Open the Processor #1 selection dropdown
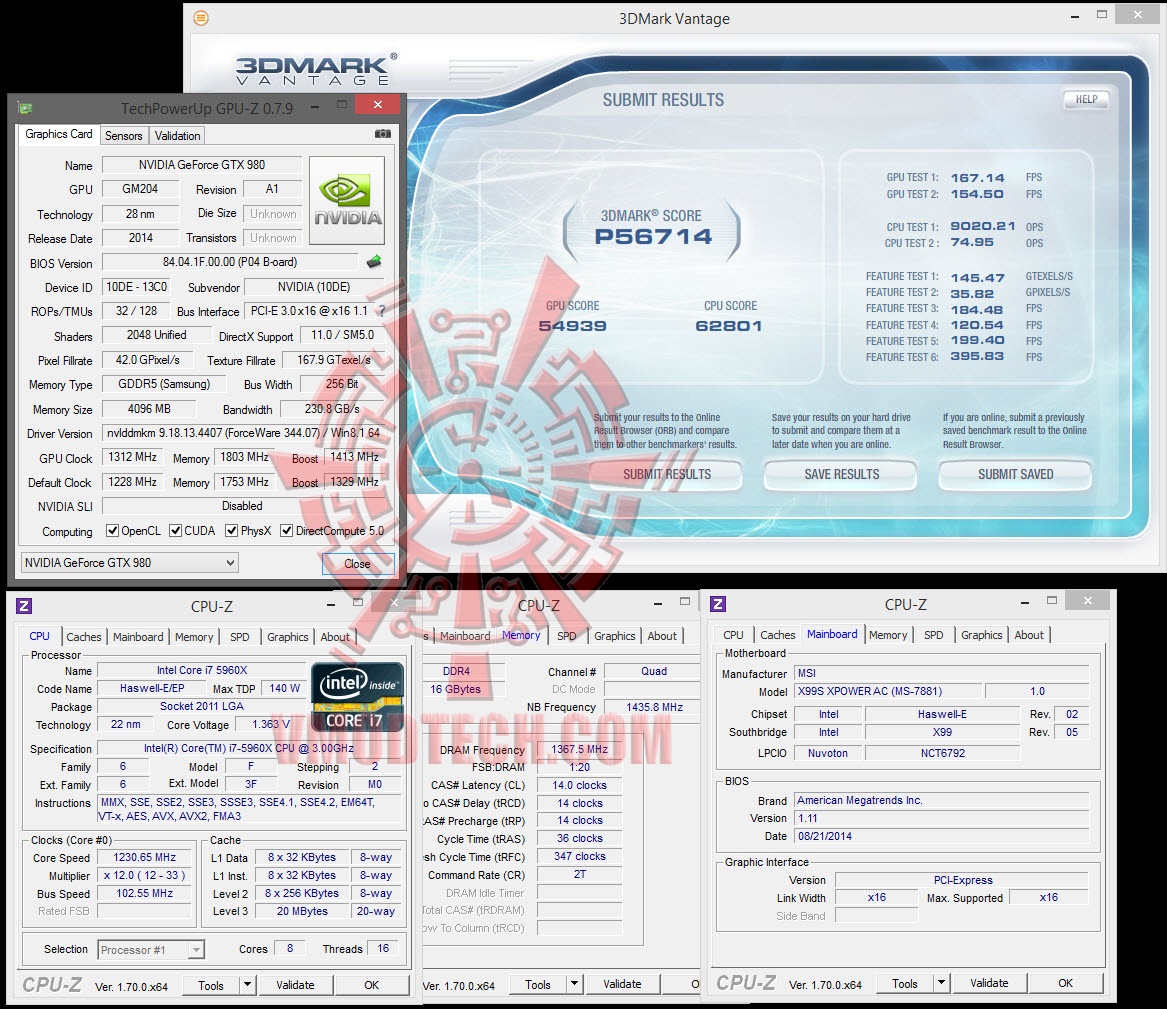This screenshot has width=1167, height=1009. [151, 949]
